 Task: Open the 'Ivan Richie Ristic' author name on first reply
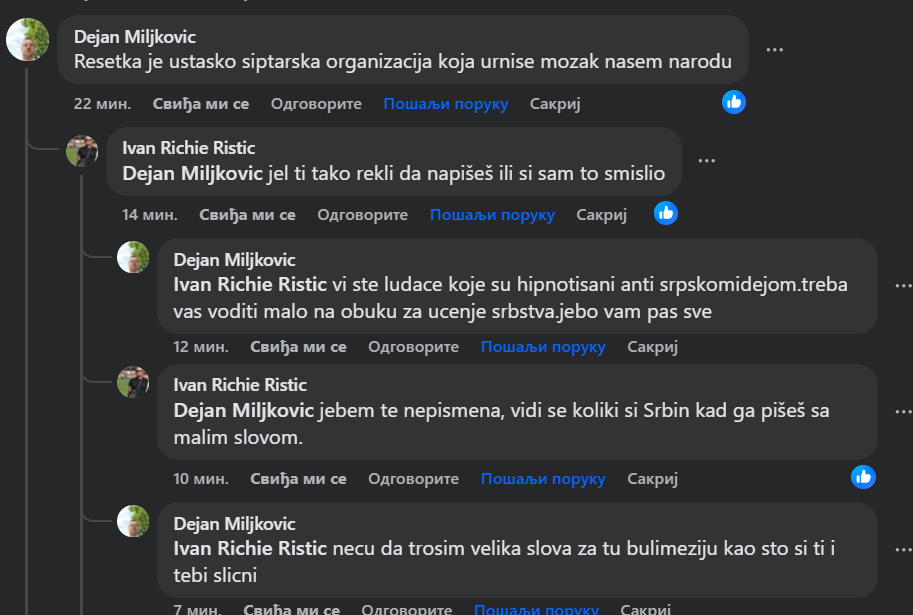(188, 148)
